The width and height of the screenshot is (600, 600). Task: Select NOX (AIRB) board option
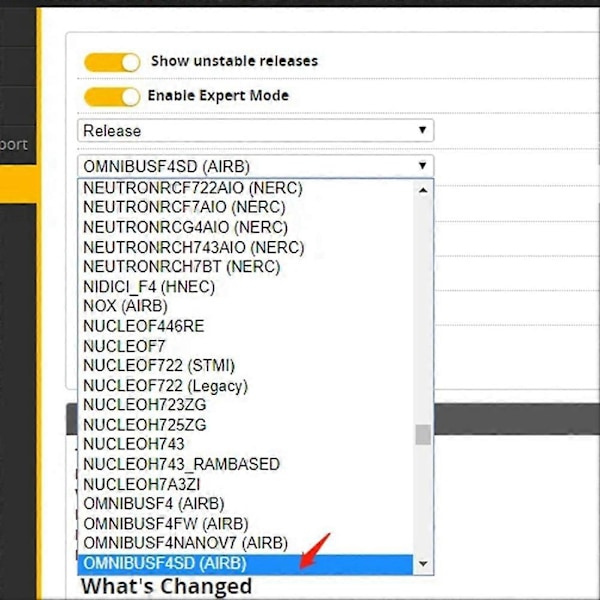click(245, 306)
